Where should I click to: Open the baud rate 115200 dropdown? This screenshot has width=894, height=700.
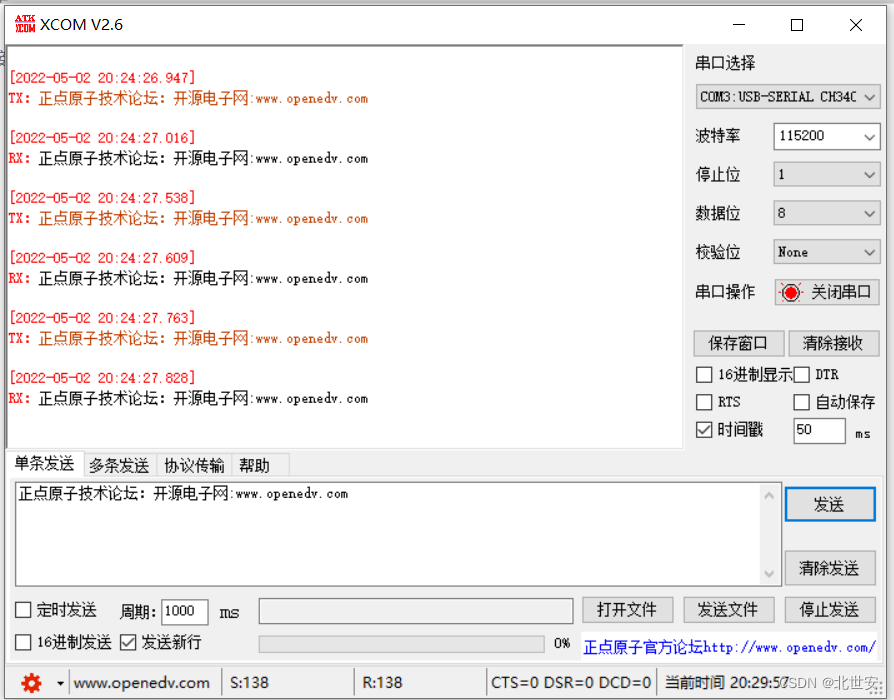point(826,136)
